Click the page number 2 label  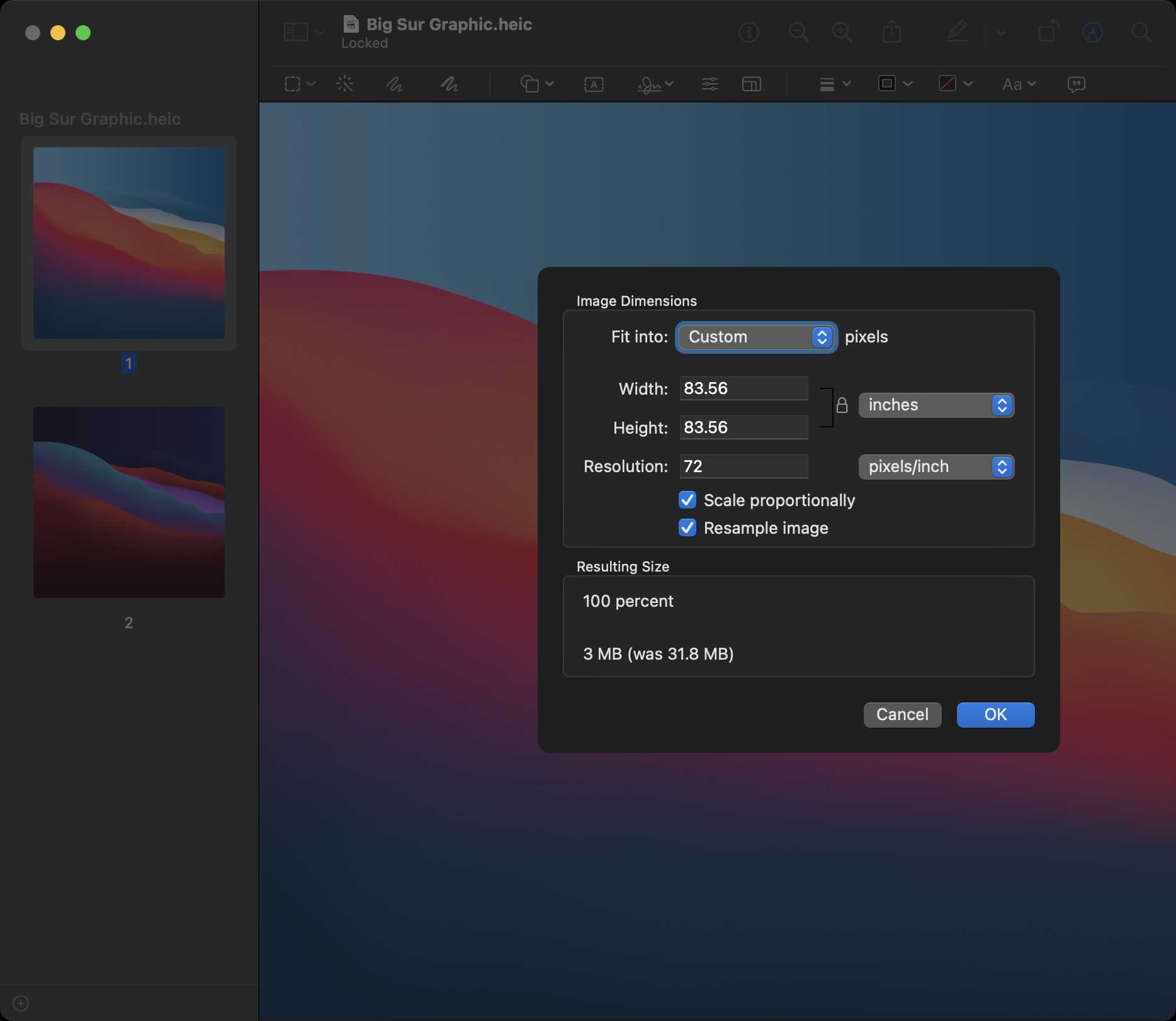tap(128, 623)
